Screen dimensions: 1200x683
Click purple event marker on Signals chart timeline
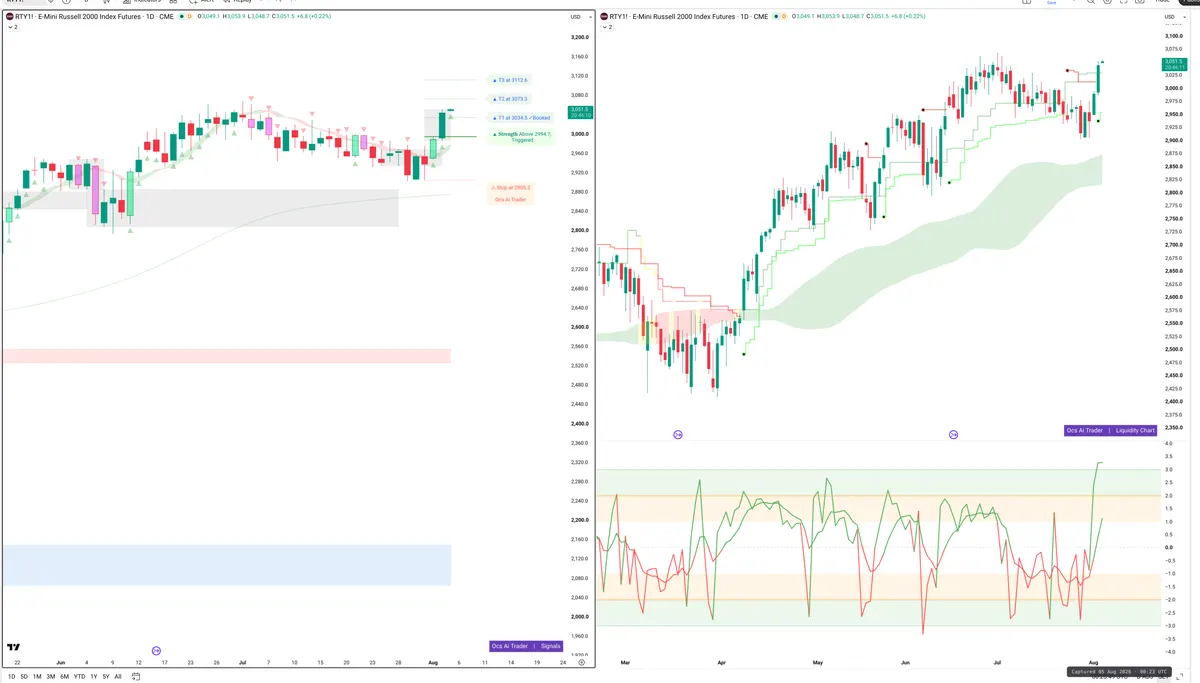[157, 650]
